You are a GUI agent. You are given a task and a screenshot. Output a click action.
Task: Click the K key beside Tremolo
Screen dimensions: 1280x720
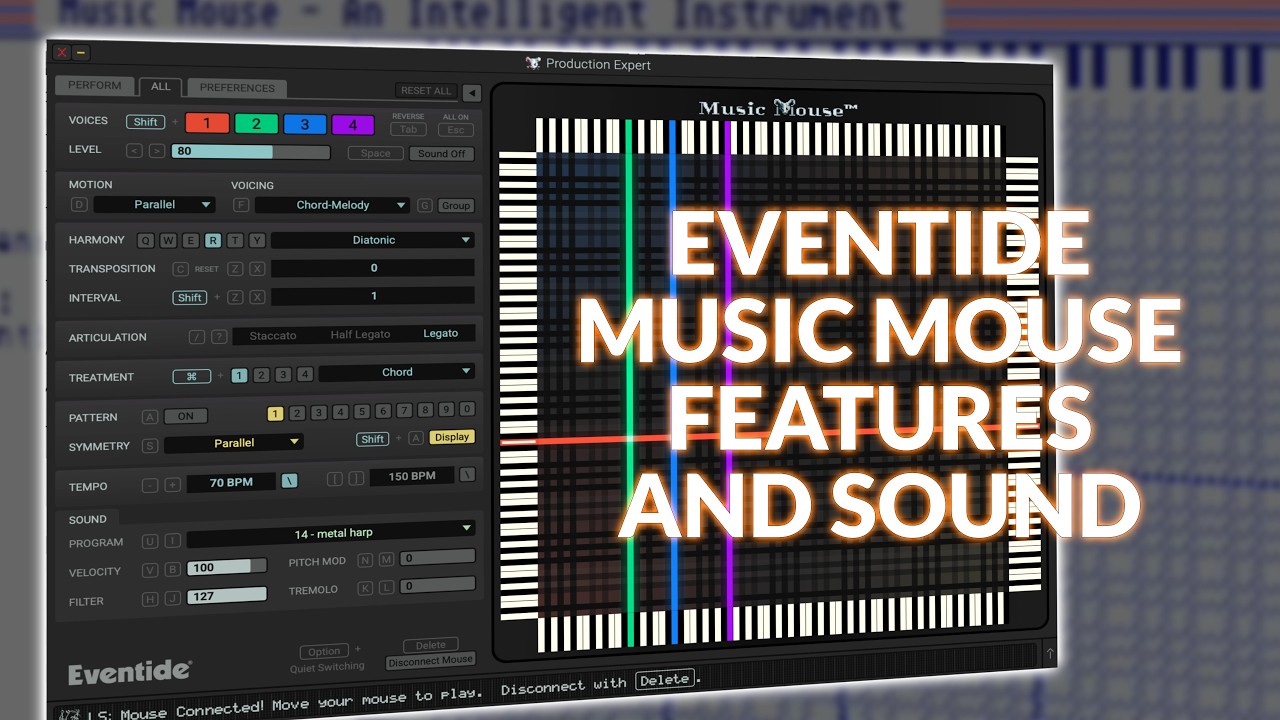[x=365, y=588]
